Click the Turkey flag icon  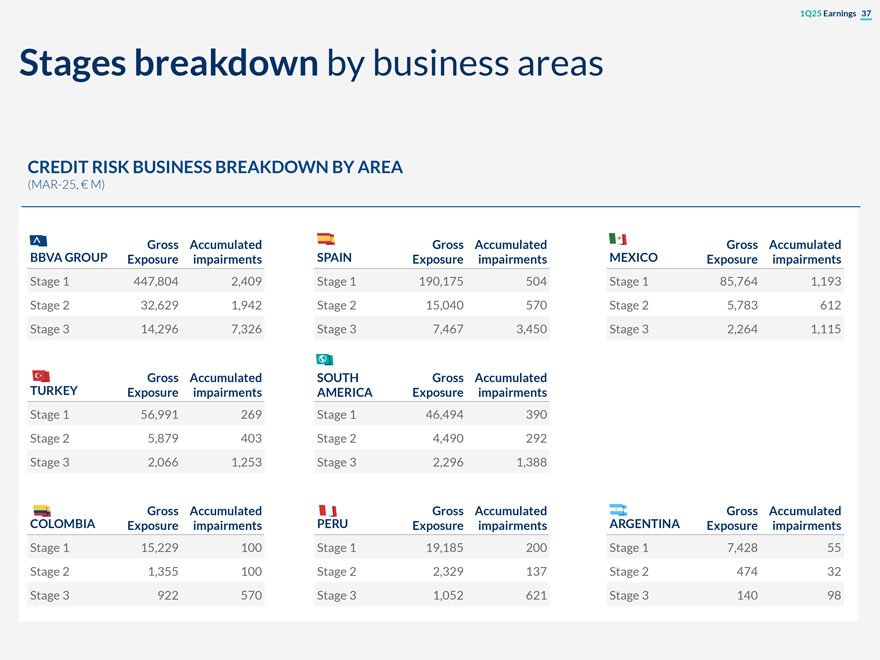tap(41, 375)
